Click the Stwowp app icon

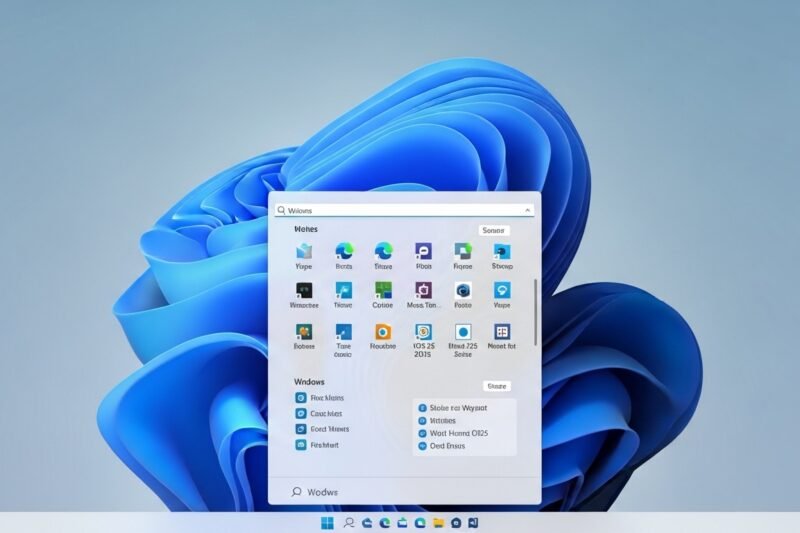(502, 252)
